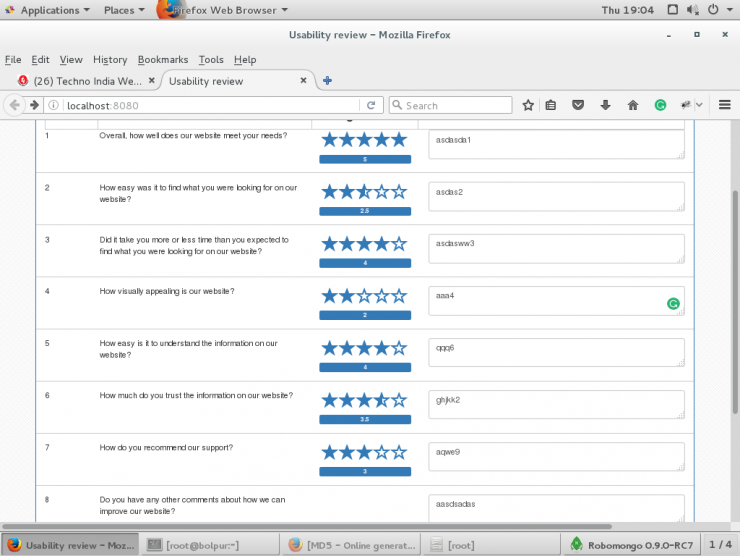This screenshot has width=740, height=556.
Task: Switch to [root] file manager window
Action: [490, 545]
